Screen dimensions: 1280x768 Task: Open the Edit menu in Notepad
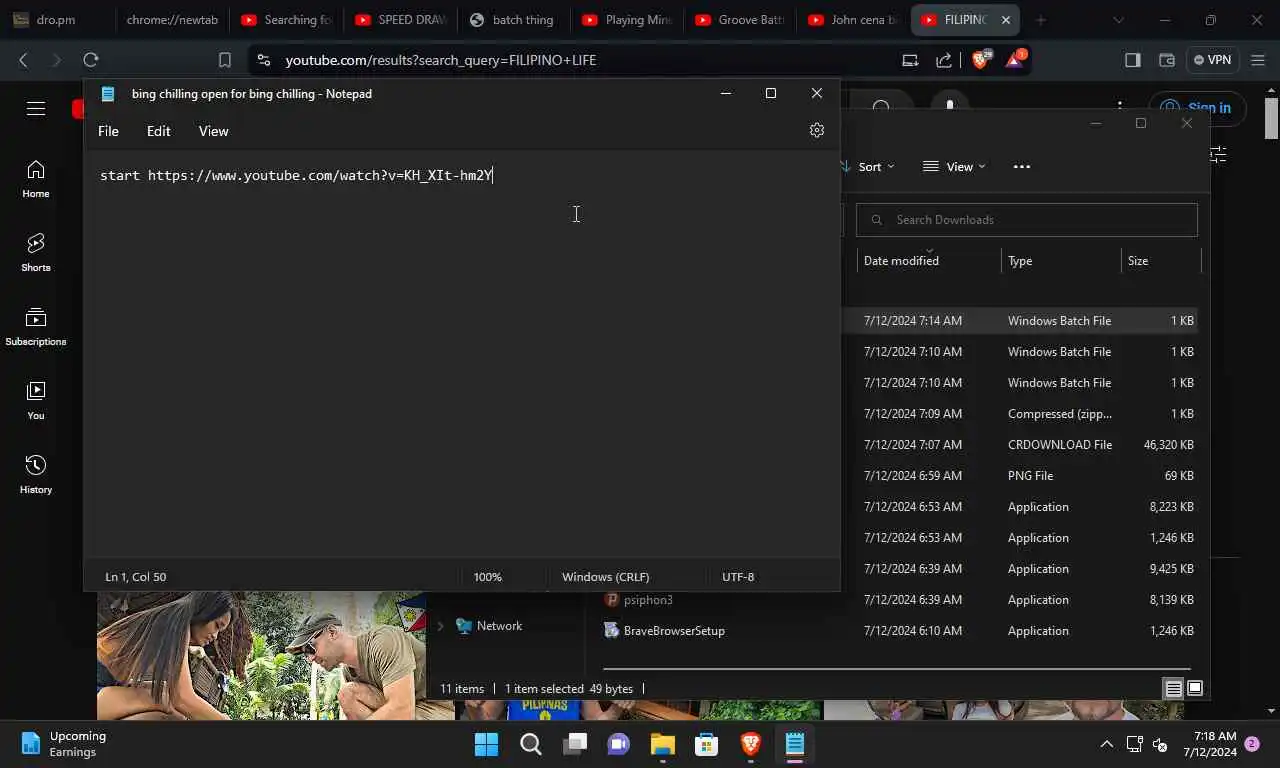[158, 131]
